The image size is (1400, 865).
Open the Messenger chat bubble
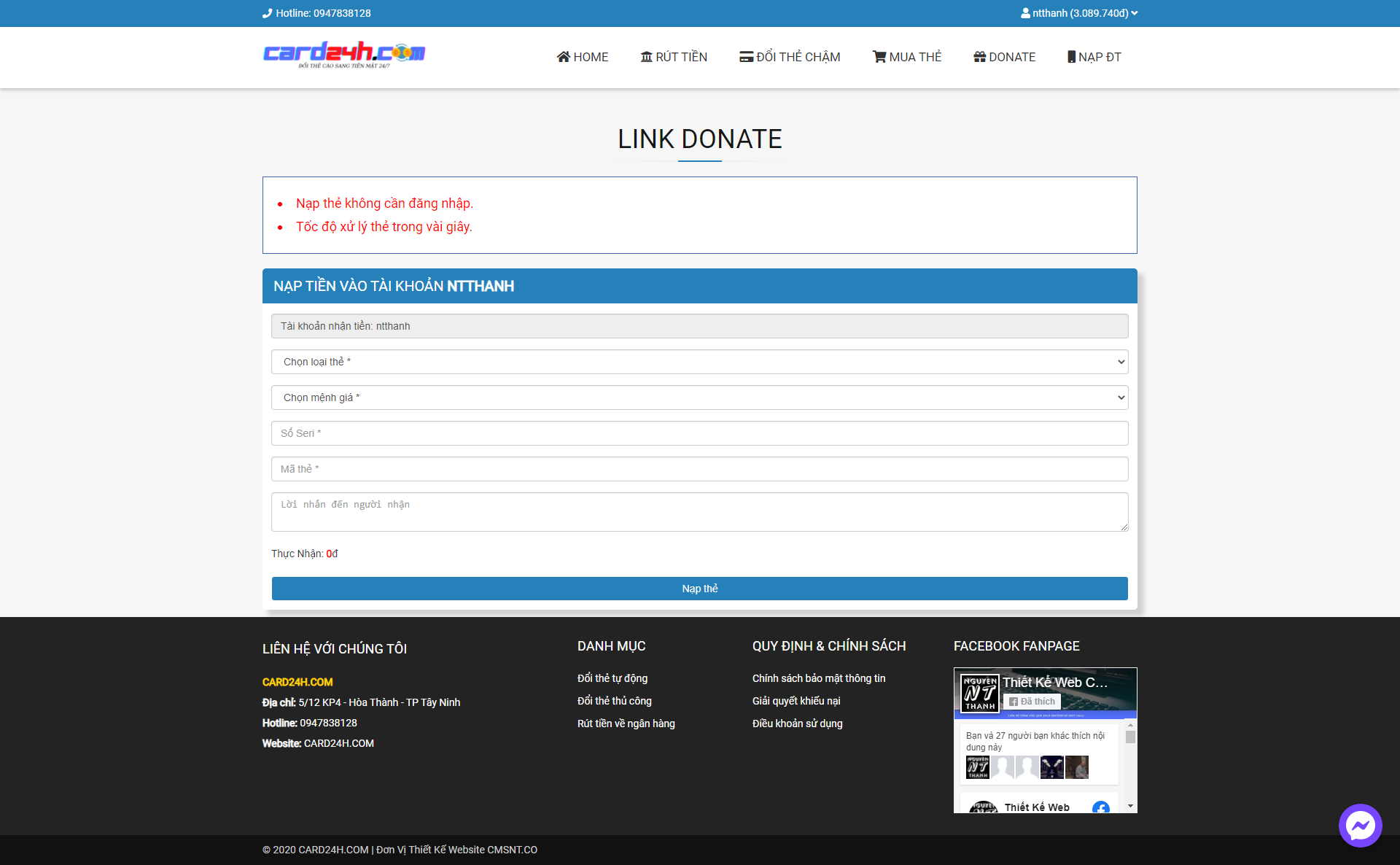click(x=1360, y=826)
